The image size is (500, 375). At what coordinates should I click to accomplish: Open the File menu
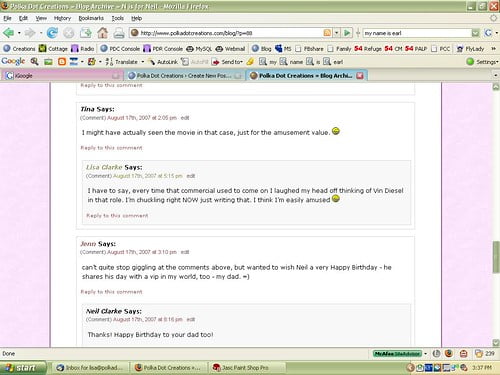[7, 18]
